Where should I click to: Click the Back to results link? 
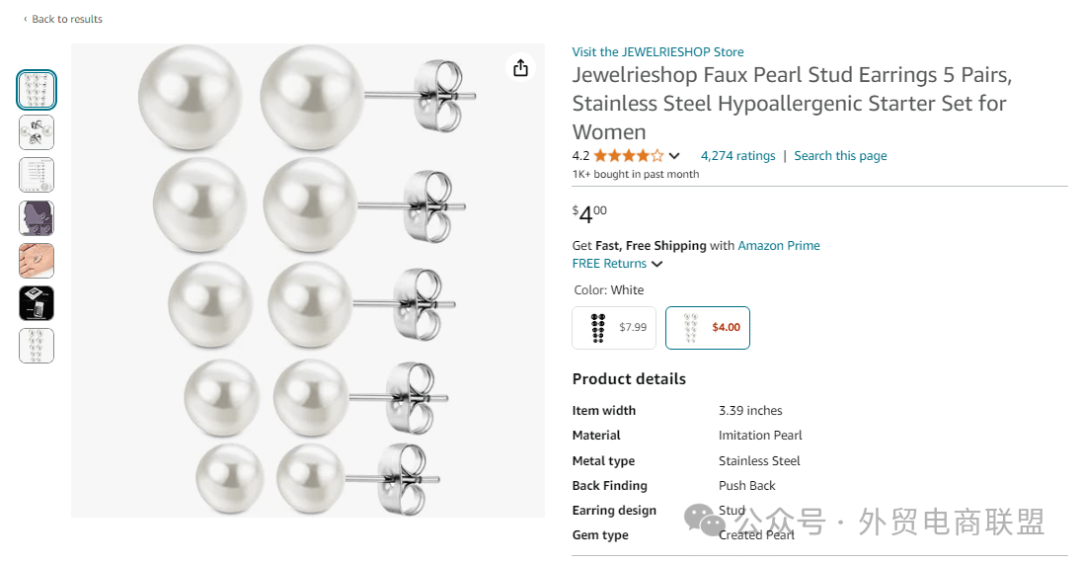tap(67, 19)
